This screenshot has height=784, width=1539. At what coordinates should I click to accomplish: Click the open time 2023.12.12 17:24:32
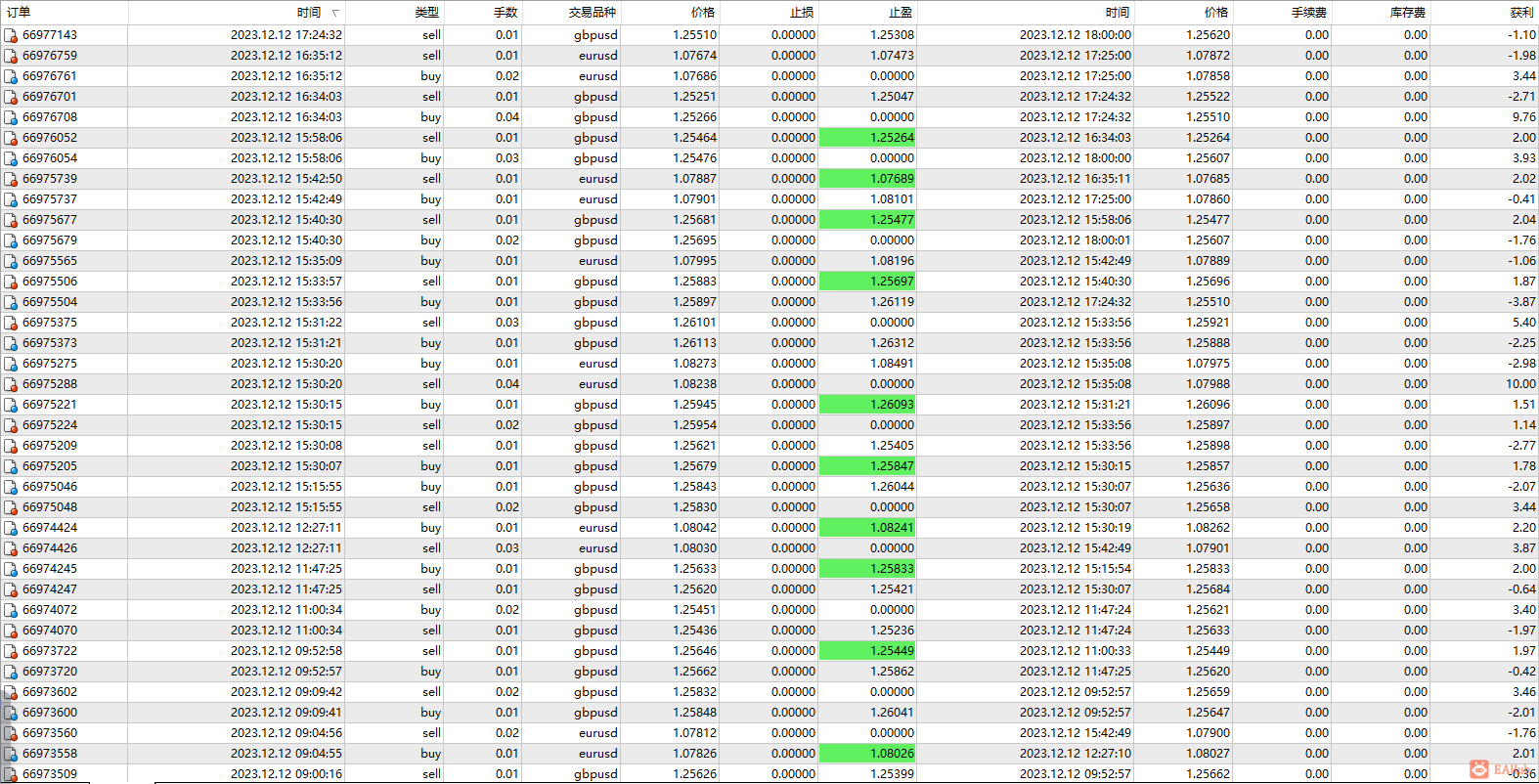[x=286, y=35]
